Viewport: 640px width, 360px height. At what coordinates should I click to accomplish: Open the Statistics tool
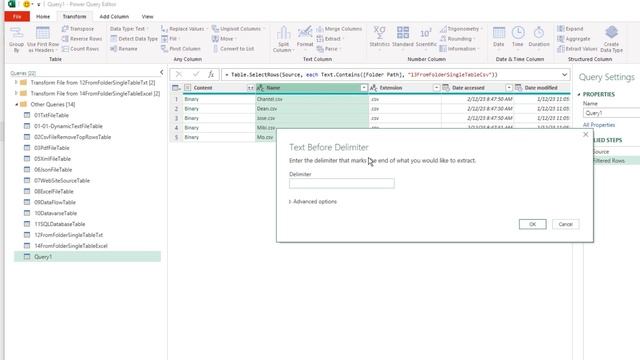[380, 39]
